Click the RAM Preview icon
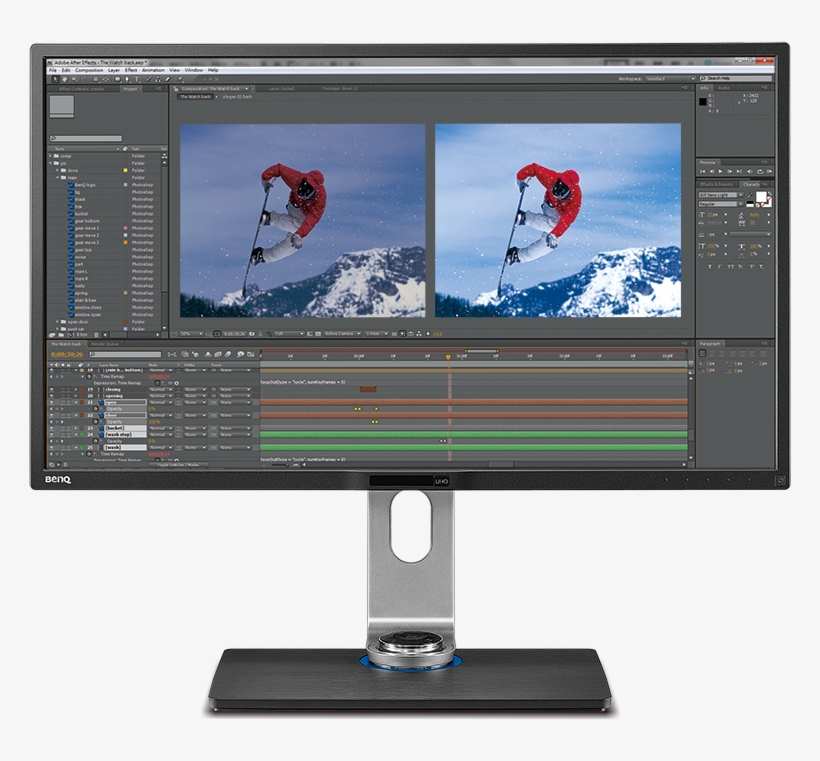The width and height of the screenshot is (820, 761). click(770, 171)
